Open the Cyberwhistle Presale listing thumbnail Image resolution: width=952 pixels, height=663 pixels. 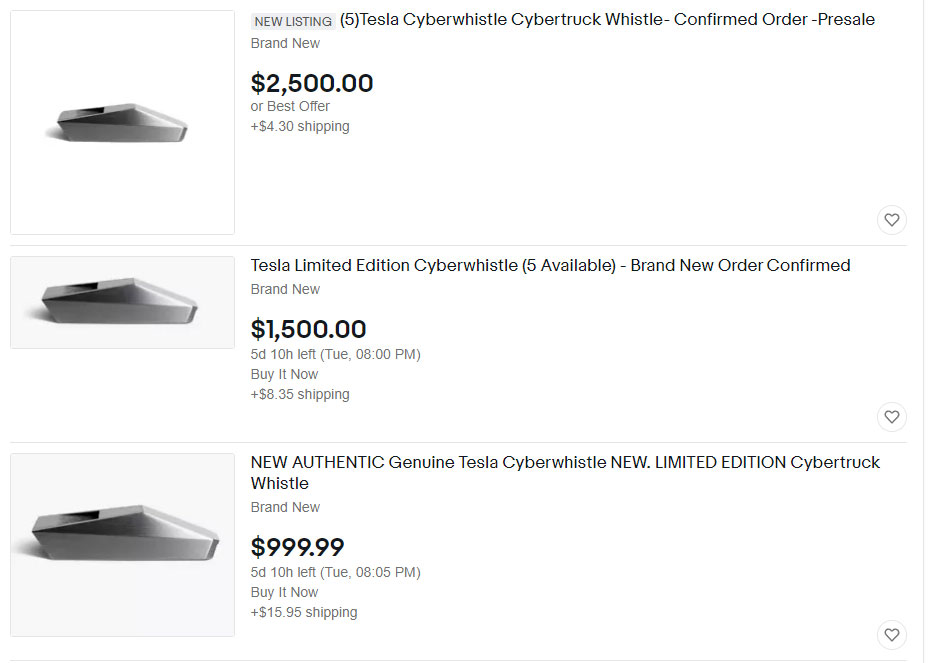[x=122, y=122]
